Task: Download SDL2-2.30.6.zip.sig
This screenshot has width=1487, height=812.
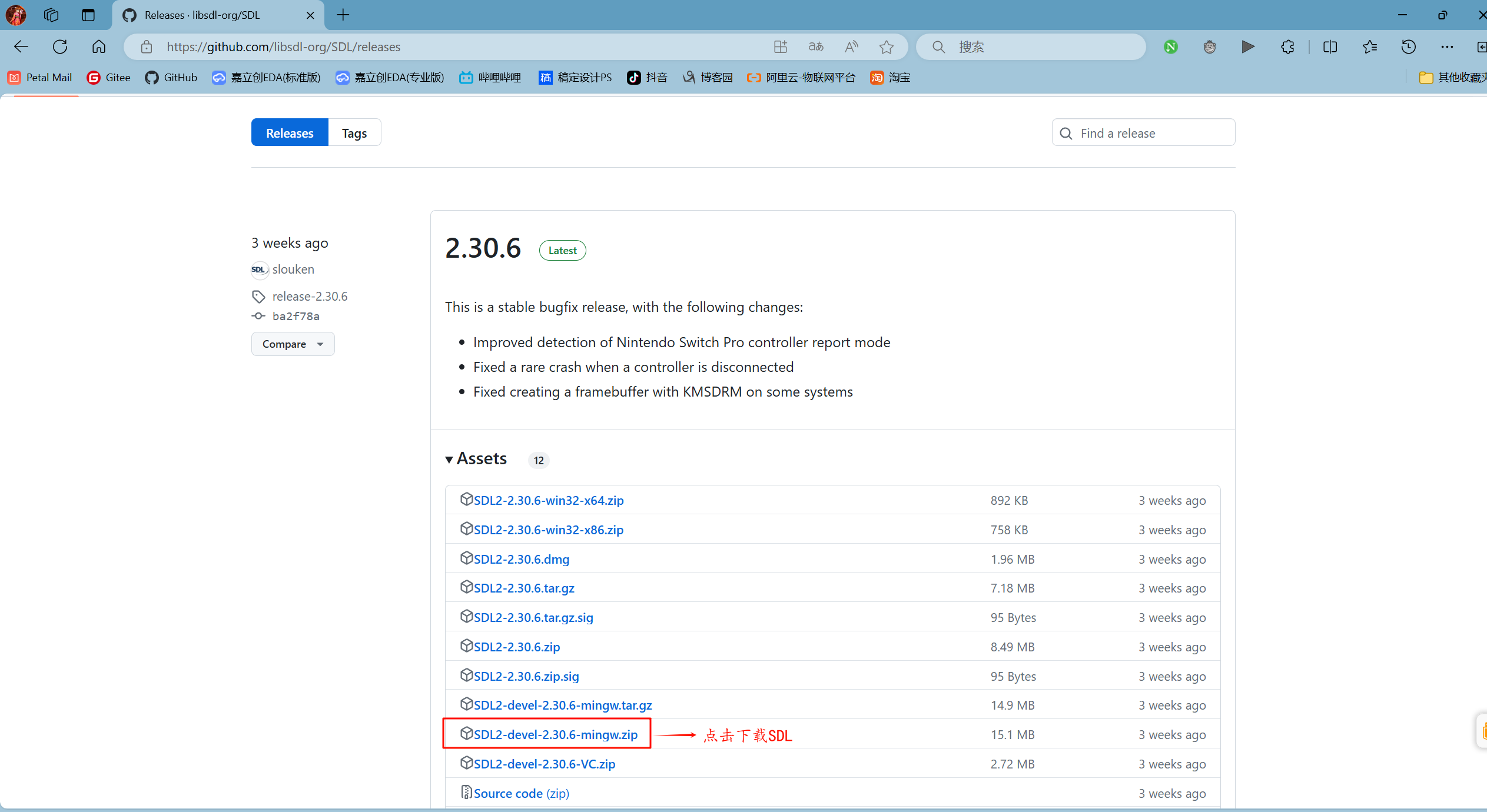Action: coord(526,676)
